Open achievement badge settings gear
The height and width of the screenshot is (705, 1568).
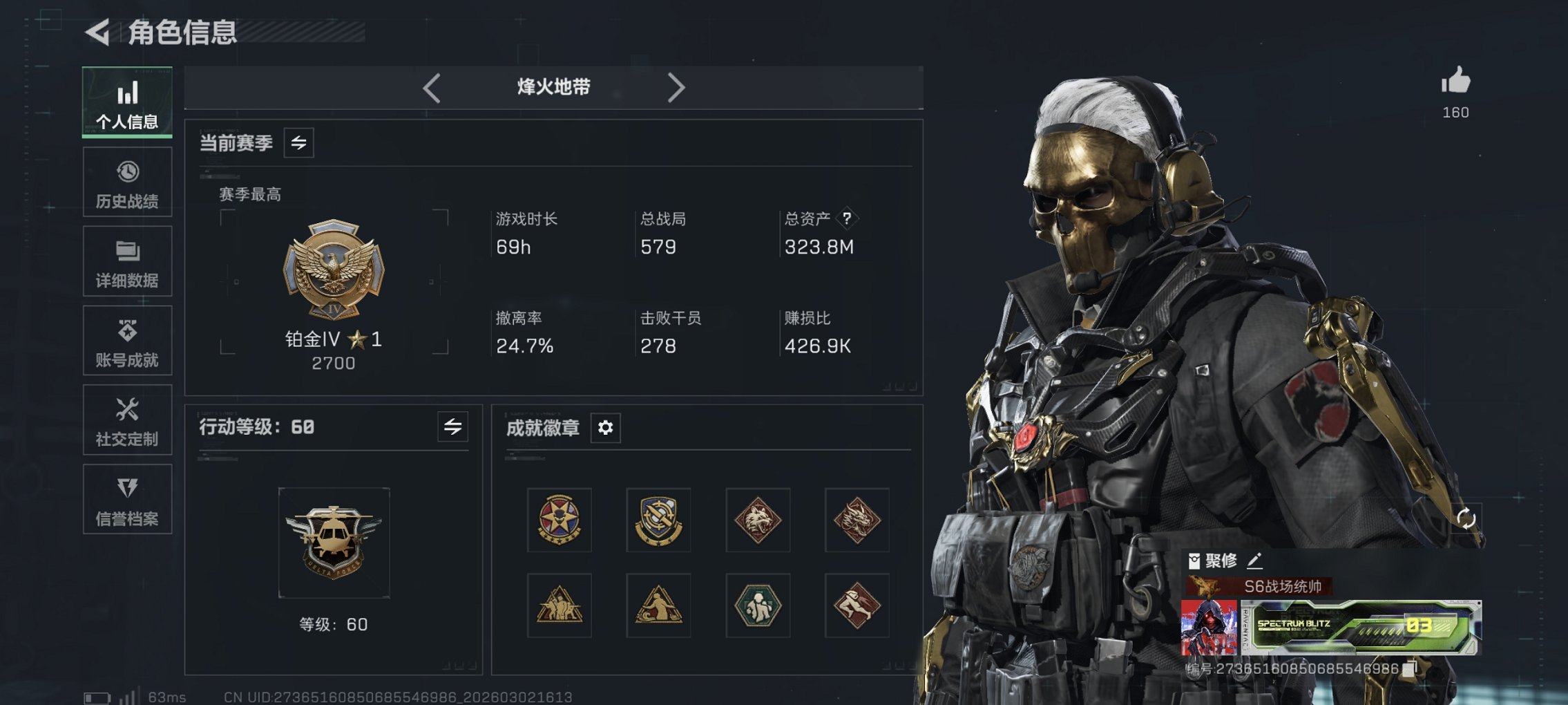coord(605,428)
